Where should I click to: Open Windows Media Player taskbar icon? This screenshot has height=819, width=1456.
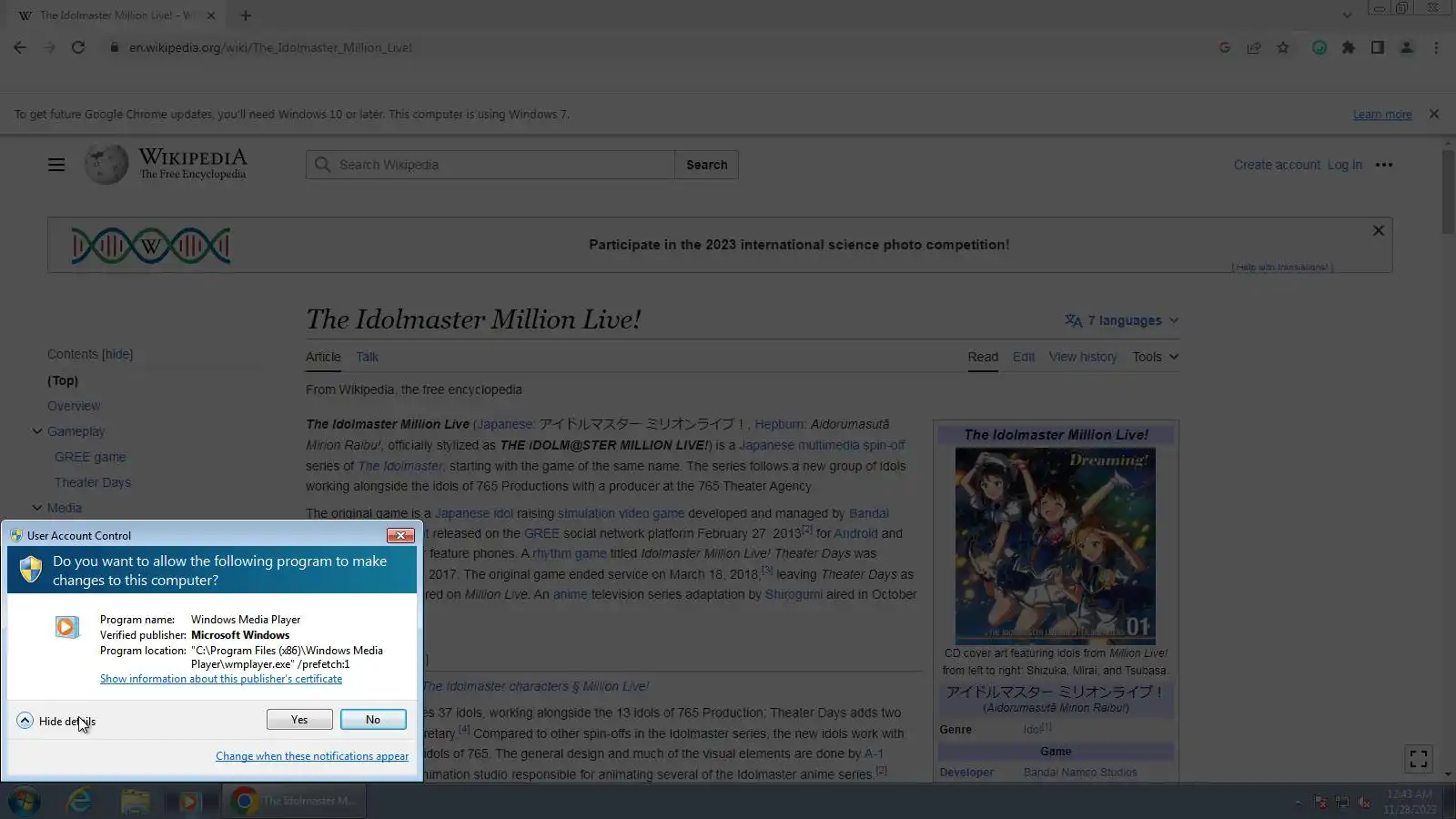[188, 801]
